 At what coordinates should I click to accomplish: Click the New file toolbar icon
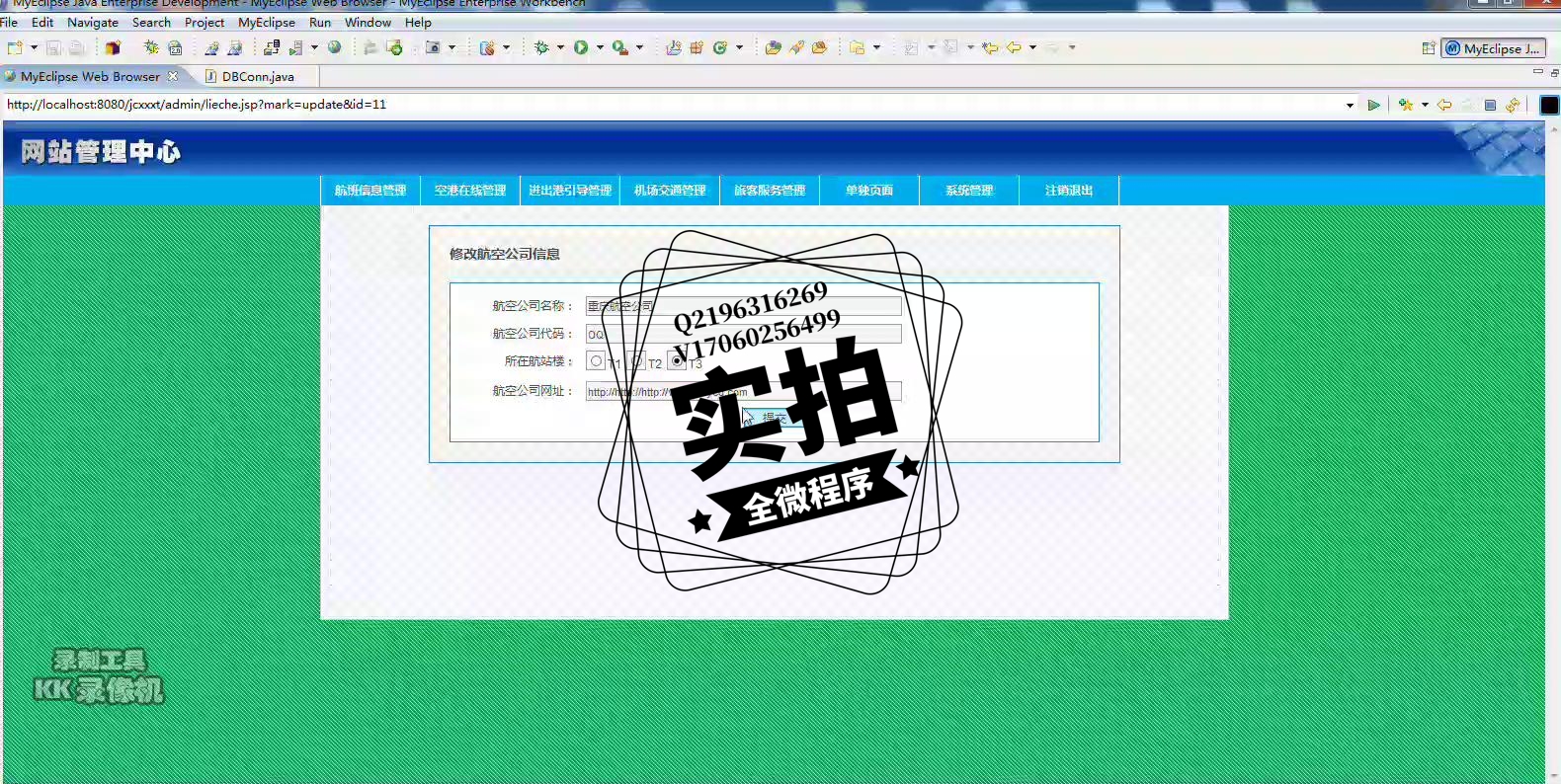coord(14,47)
